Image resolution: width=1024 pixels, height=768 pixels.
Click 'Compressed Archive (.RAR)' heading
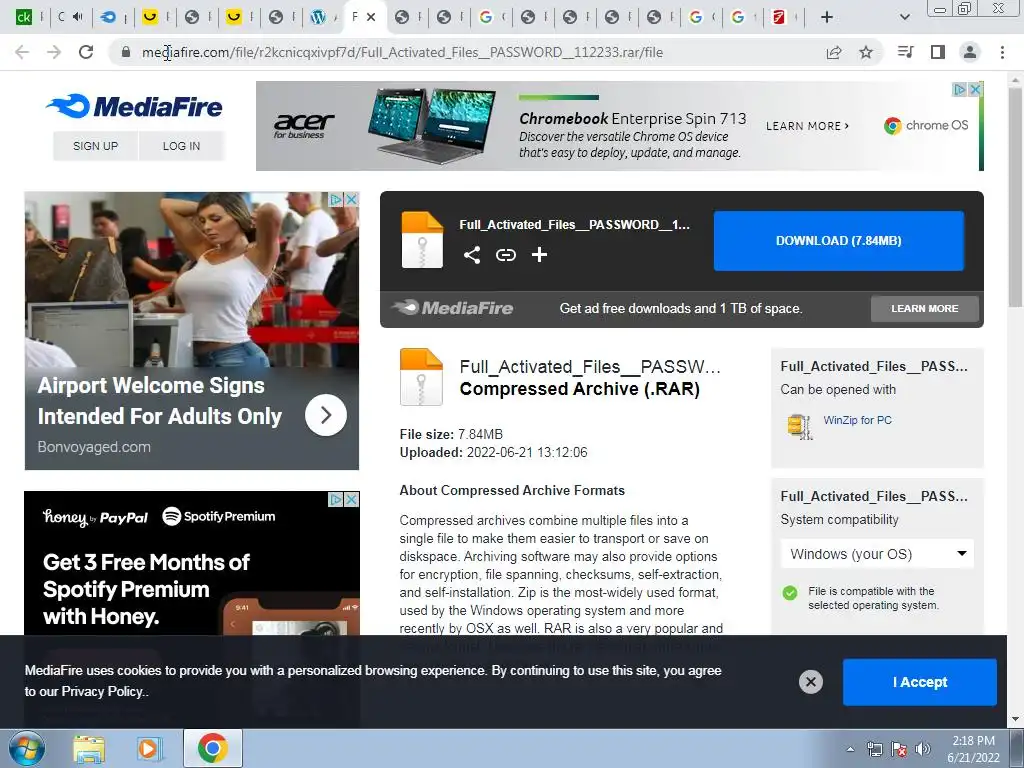[x=580, y=389]
